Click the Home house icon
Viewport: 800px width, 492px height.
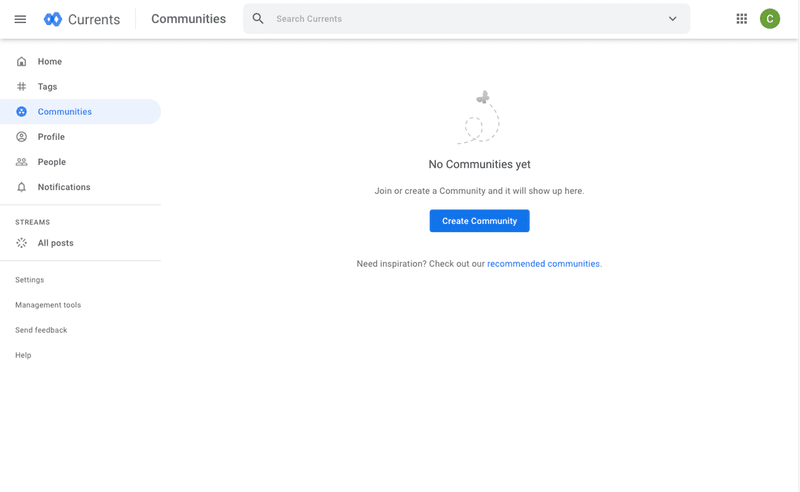(22, 62)
